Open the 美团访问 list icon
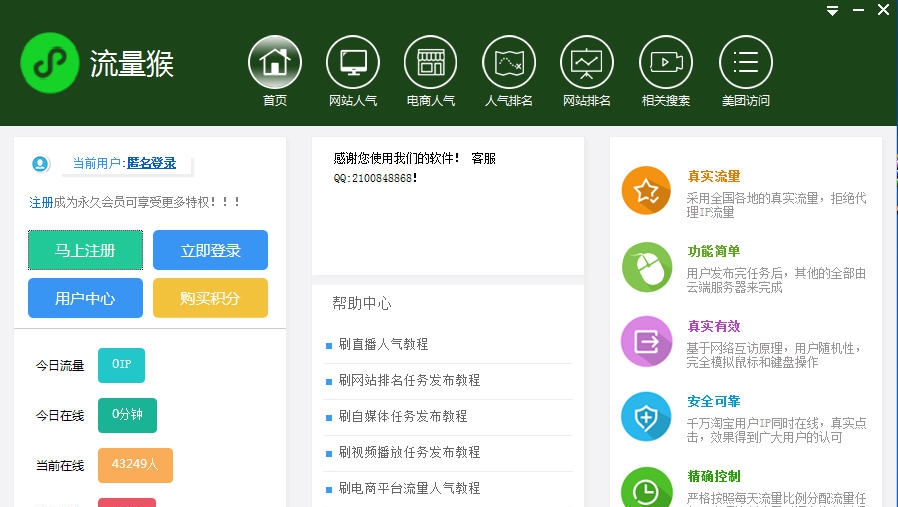This screenshot has height=507, width=898. [745, 62]
